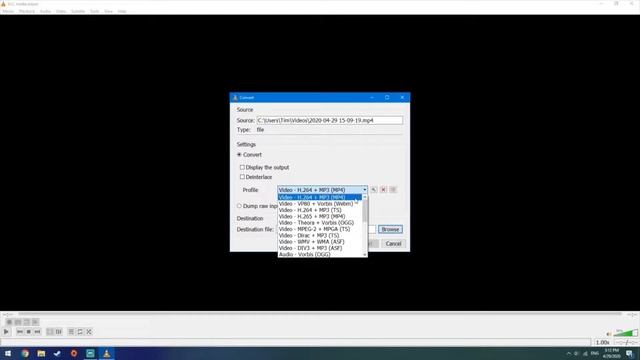
Task: Choose Video - H.264 + MP3 (TS) profile
Action: 320,210
